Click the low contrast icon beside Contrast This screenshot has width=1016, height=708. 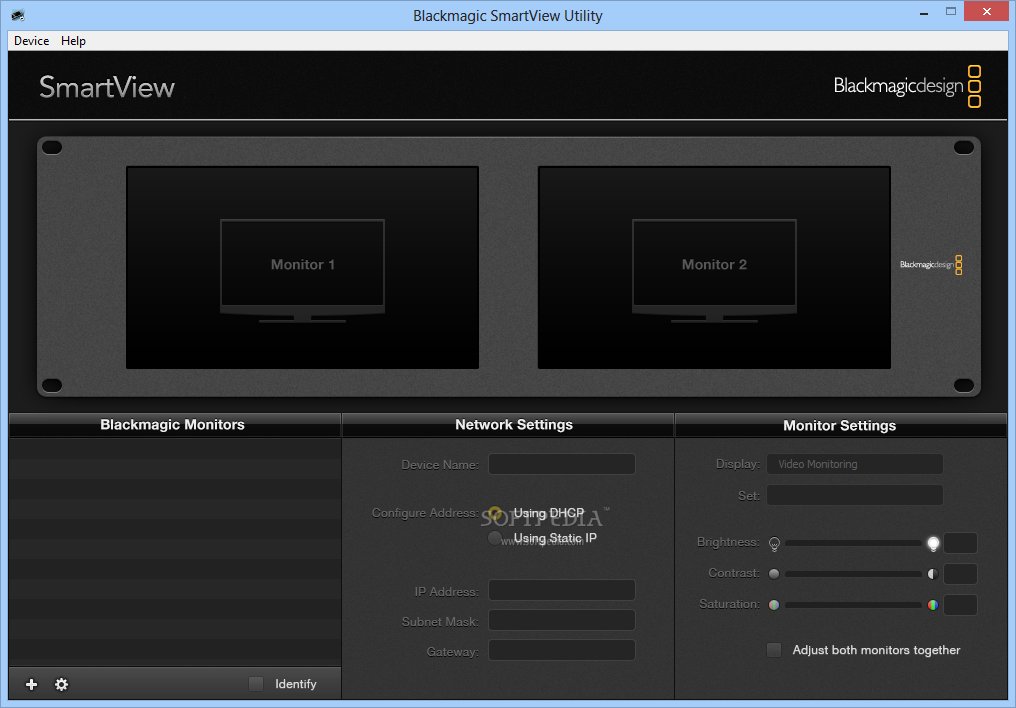[774, 574]
